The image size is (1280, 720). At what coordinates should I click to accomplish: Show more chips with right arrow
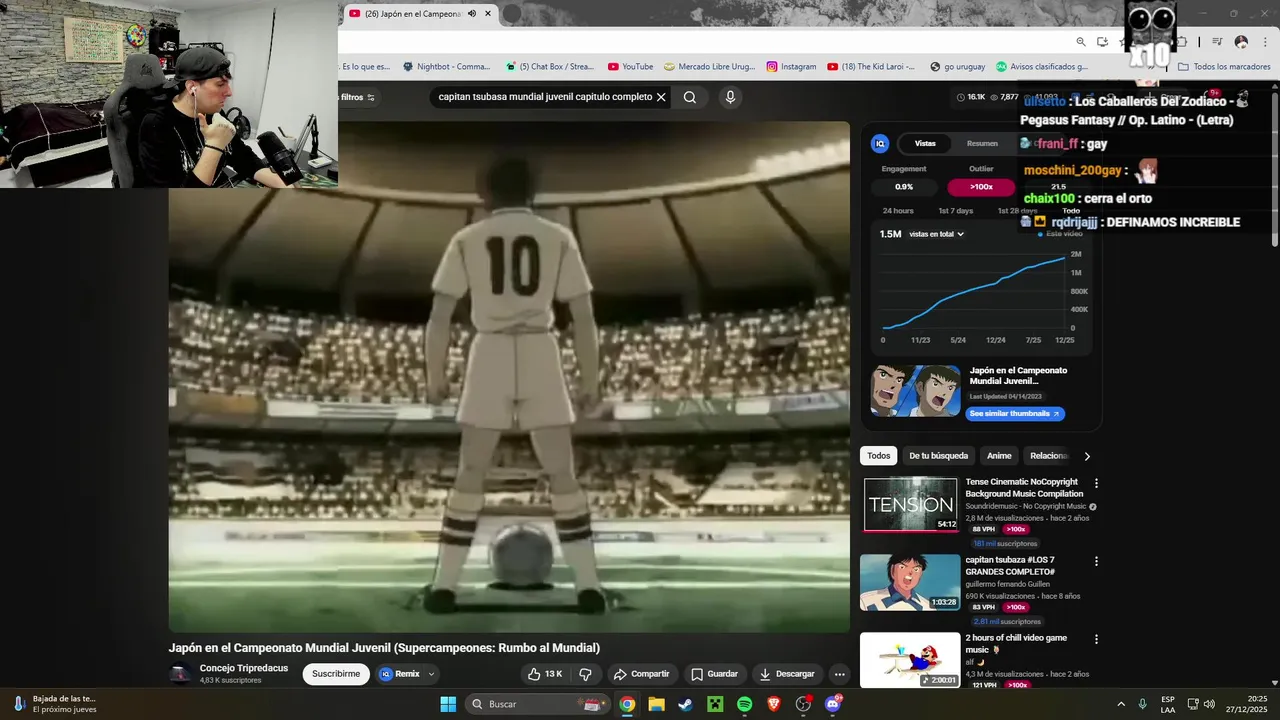pos(1087,456)
